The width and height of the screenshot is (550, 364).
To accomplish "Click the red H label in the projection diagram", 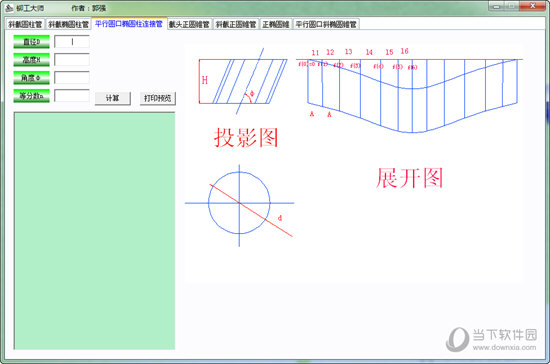I will 205,80.
